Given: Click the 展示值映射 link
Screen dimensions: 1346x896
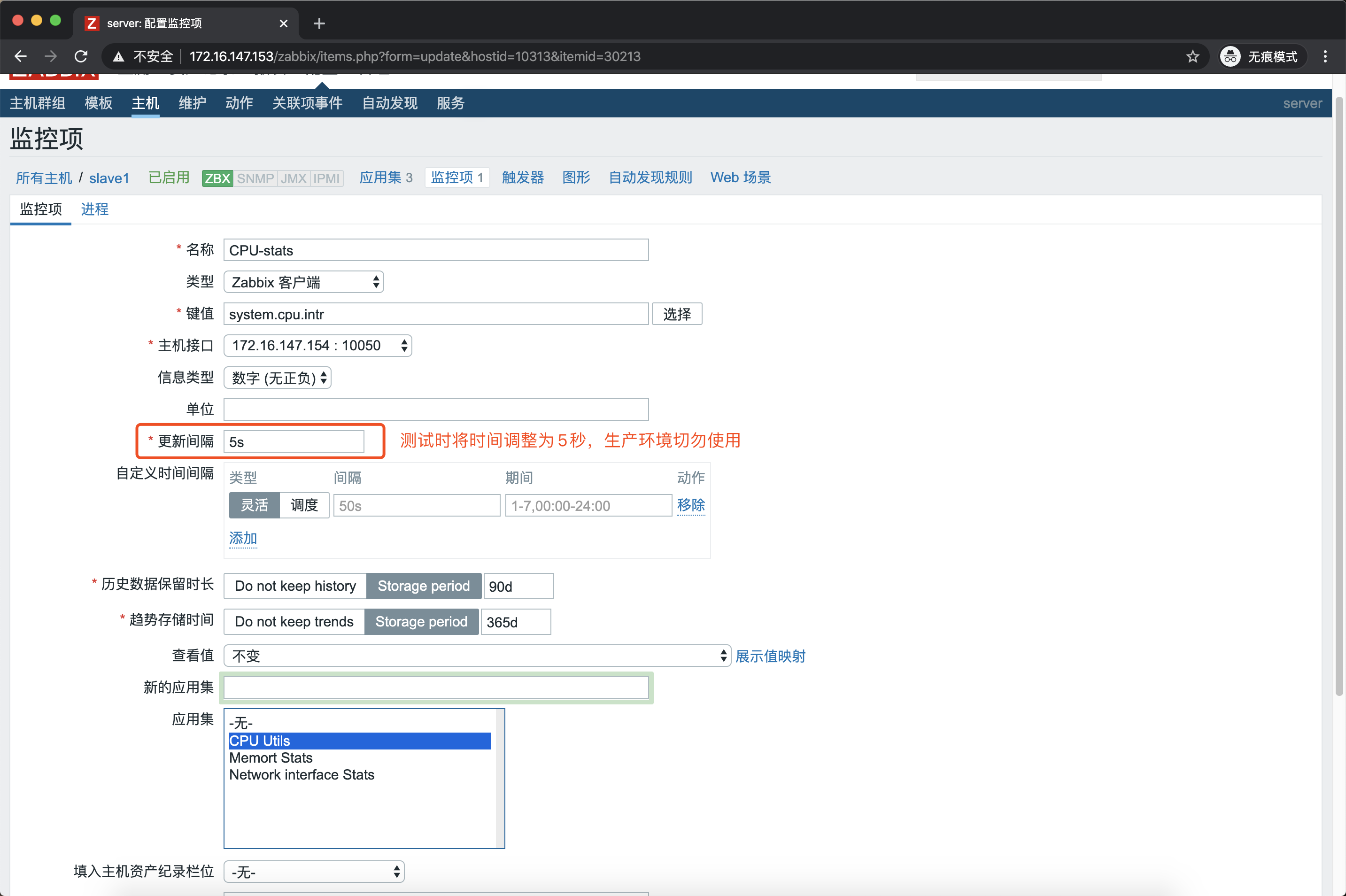Looking at the screenshot, I should [x=770, y=656].
